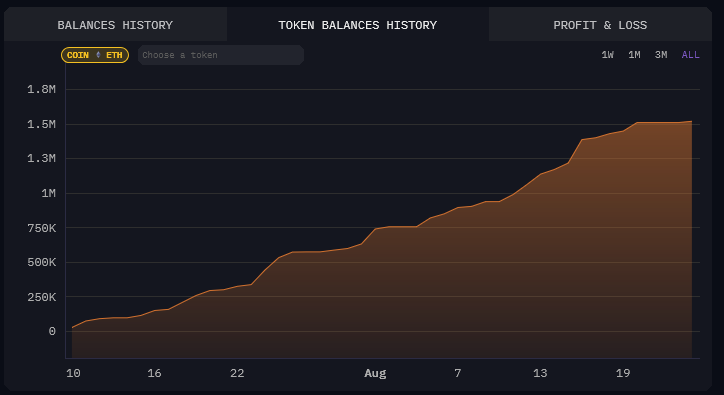Click the x-axis date label 10

tap(73, 373)
